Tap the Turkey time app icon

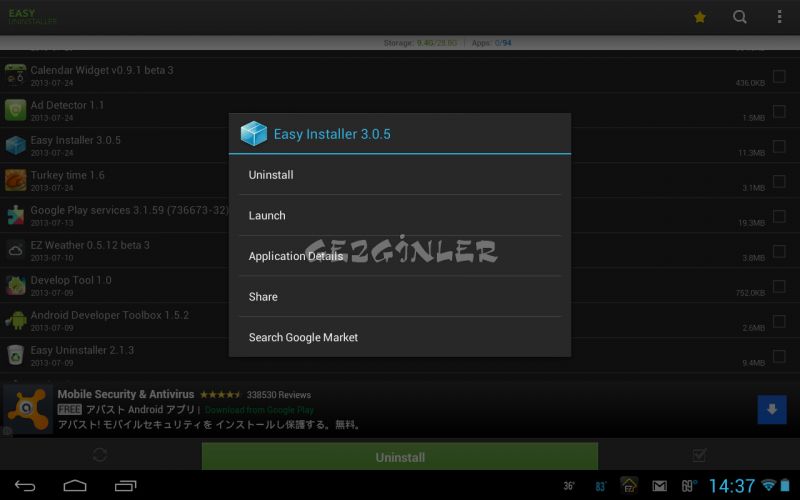(15, 180)
